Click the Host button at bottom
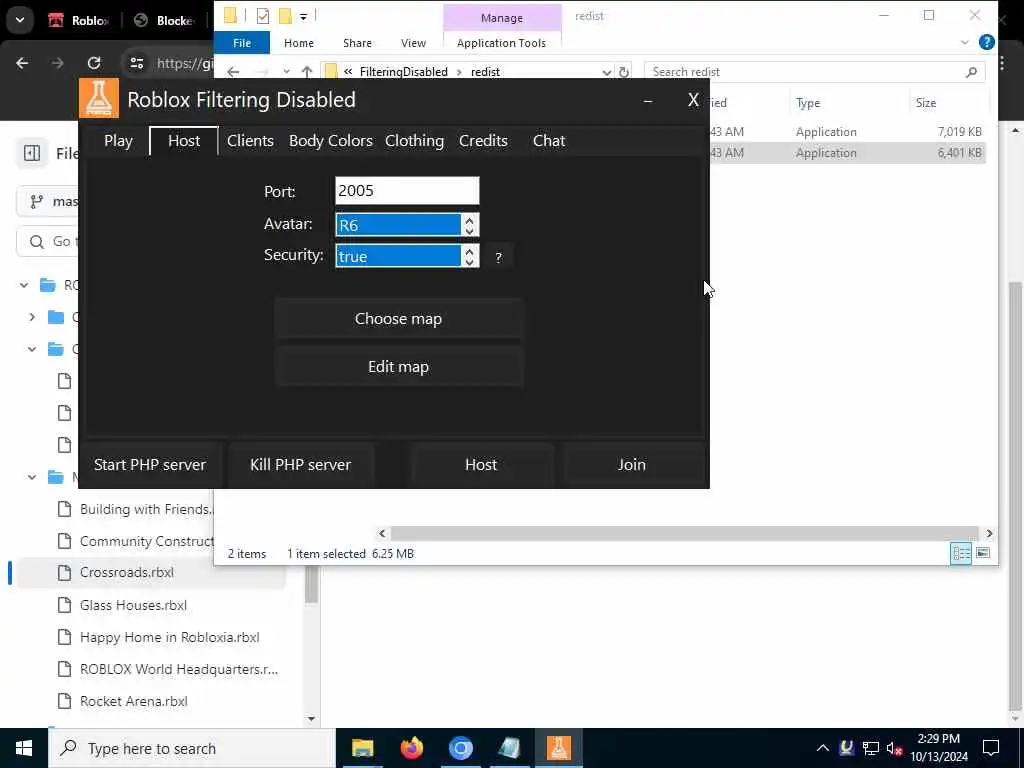Screen dimensions: 1024x768 pyautogui.click(x=481, y=465)
